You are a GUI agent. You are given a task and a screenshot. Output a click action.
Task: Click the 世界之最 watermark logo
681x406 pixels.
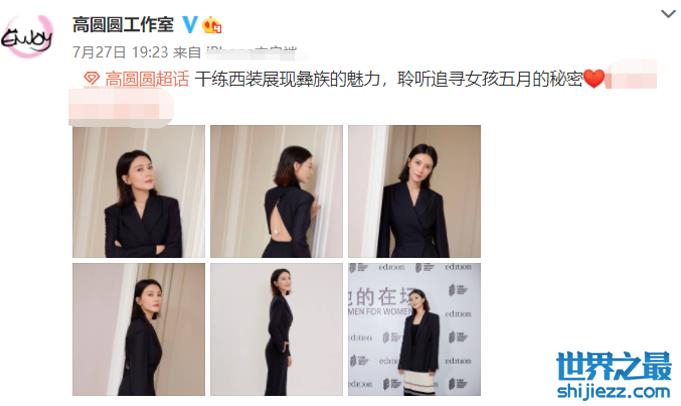[x=614, y=367]
